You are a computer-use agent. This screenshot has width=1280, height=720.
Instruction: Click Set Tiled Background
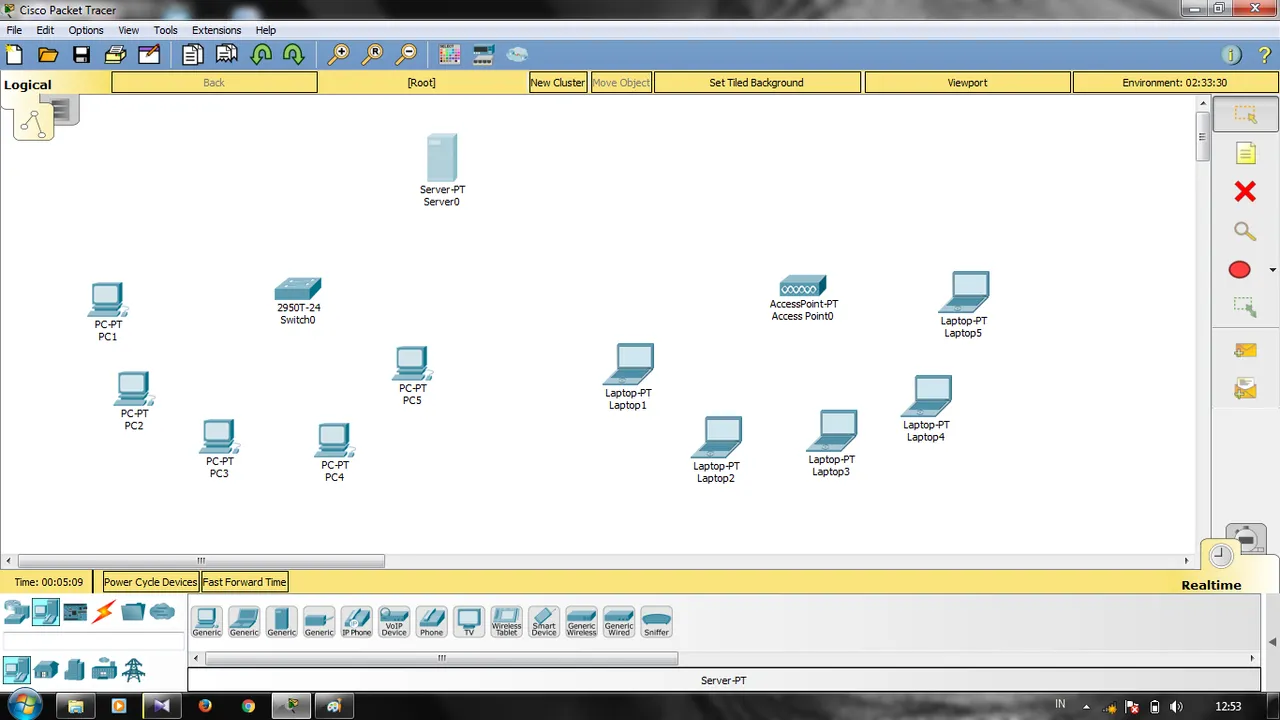point(756,83)
